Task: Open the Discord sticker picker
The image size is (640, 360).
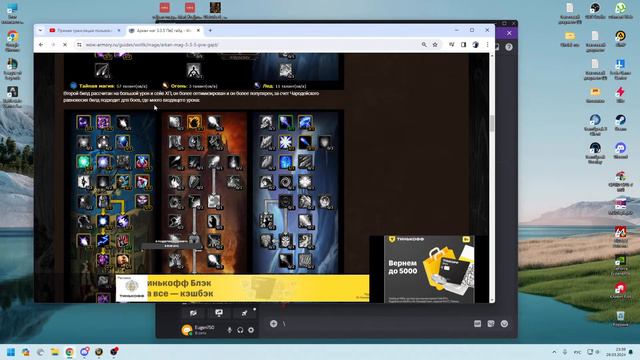Action: 491,324
